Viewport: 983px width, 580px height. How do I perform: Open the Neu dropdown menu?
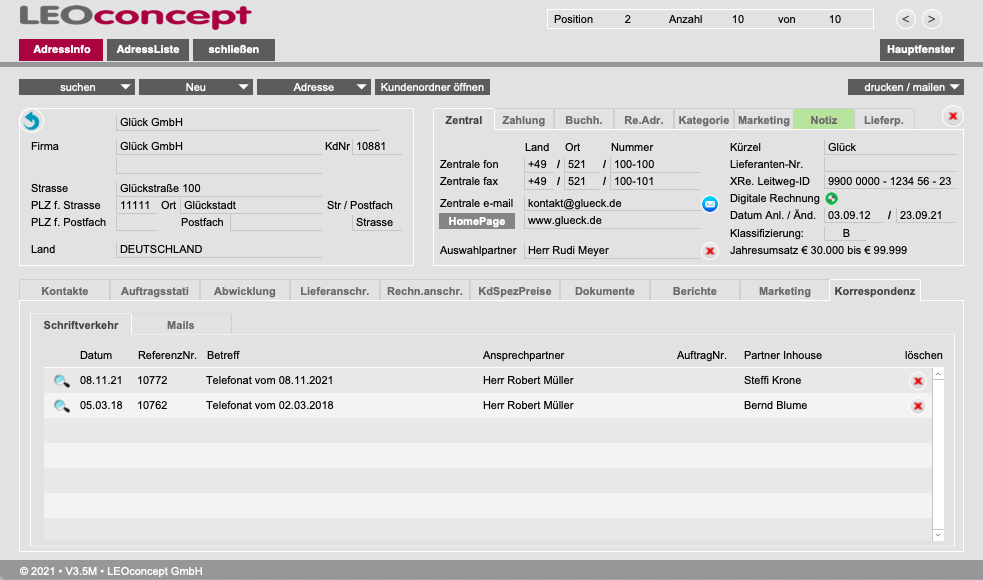point(196,87)
